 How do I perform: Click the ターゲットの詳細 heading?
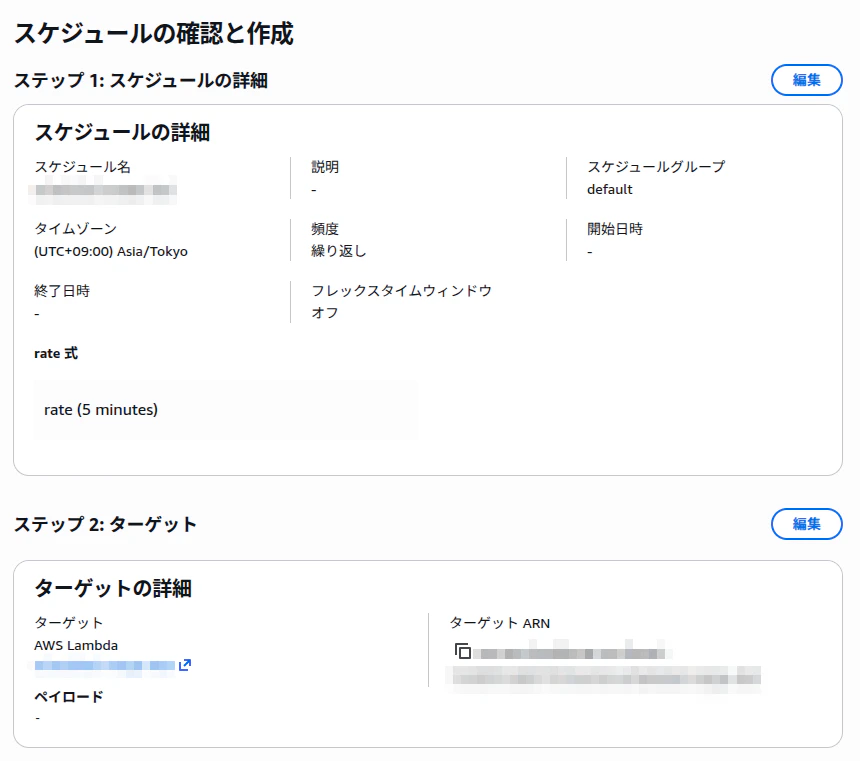click(113, 588)
